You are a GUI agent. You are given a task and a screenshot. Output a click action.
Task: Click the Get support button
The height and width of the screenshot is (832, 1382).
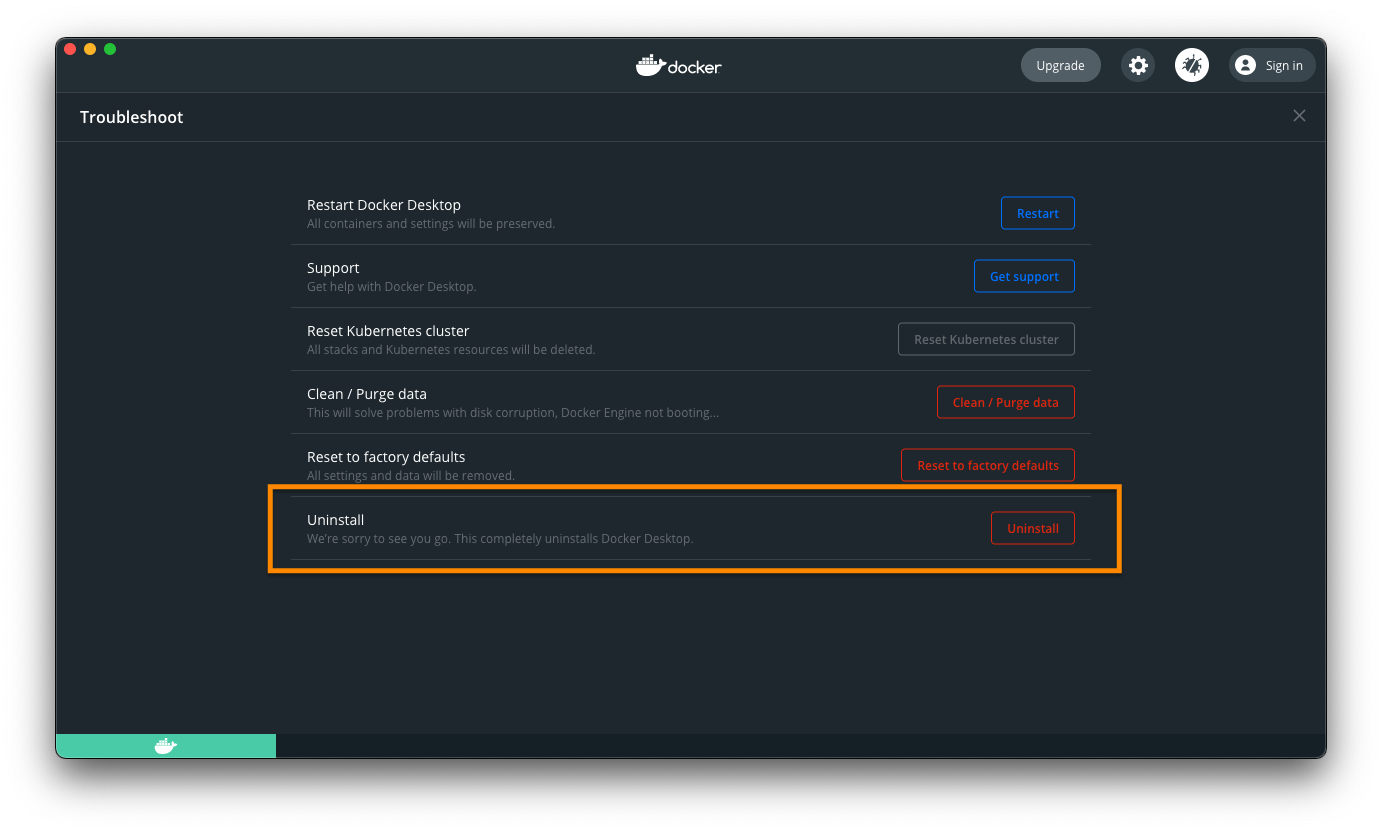pos(1024,276)
